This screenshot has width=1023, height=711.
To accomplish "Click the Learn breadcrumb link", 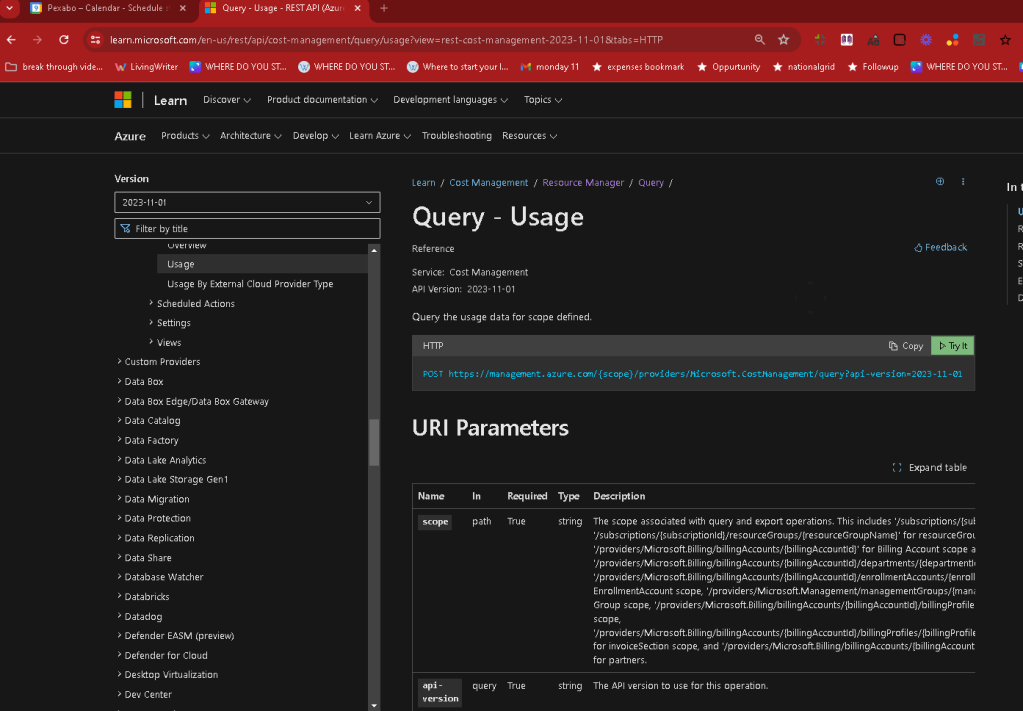I will 423,183.
